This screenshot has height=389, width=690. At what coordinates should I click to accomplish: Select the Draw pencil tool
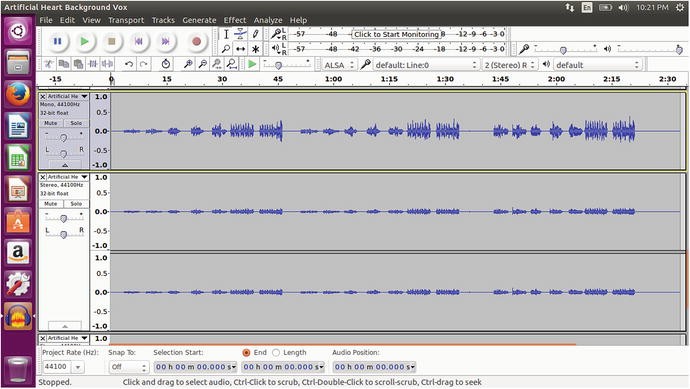click(x=255, y=33)
